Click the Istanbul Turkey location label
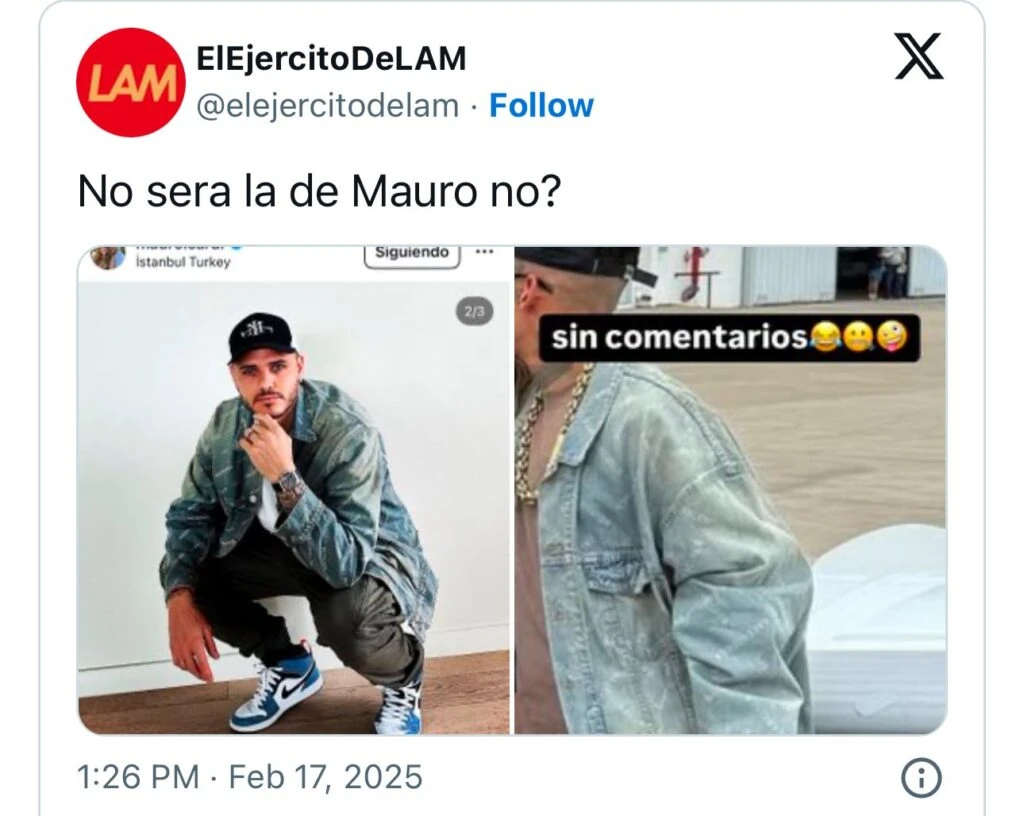The height and width of the screenshot is (816, 1024). (x=183, y=262)
